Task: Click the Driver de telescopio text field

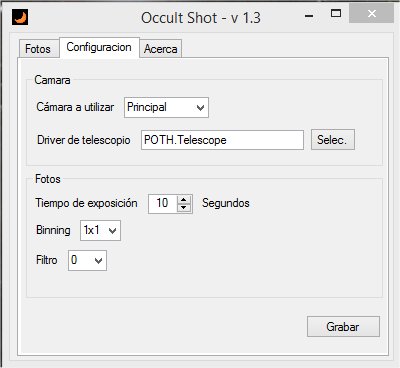Action: 222,140
